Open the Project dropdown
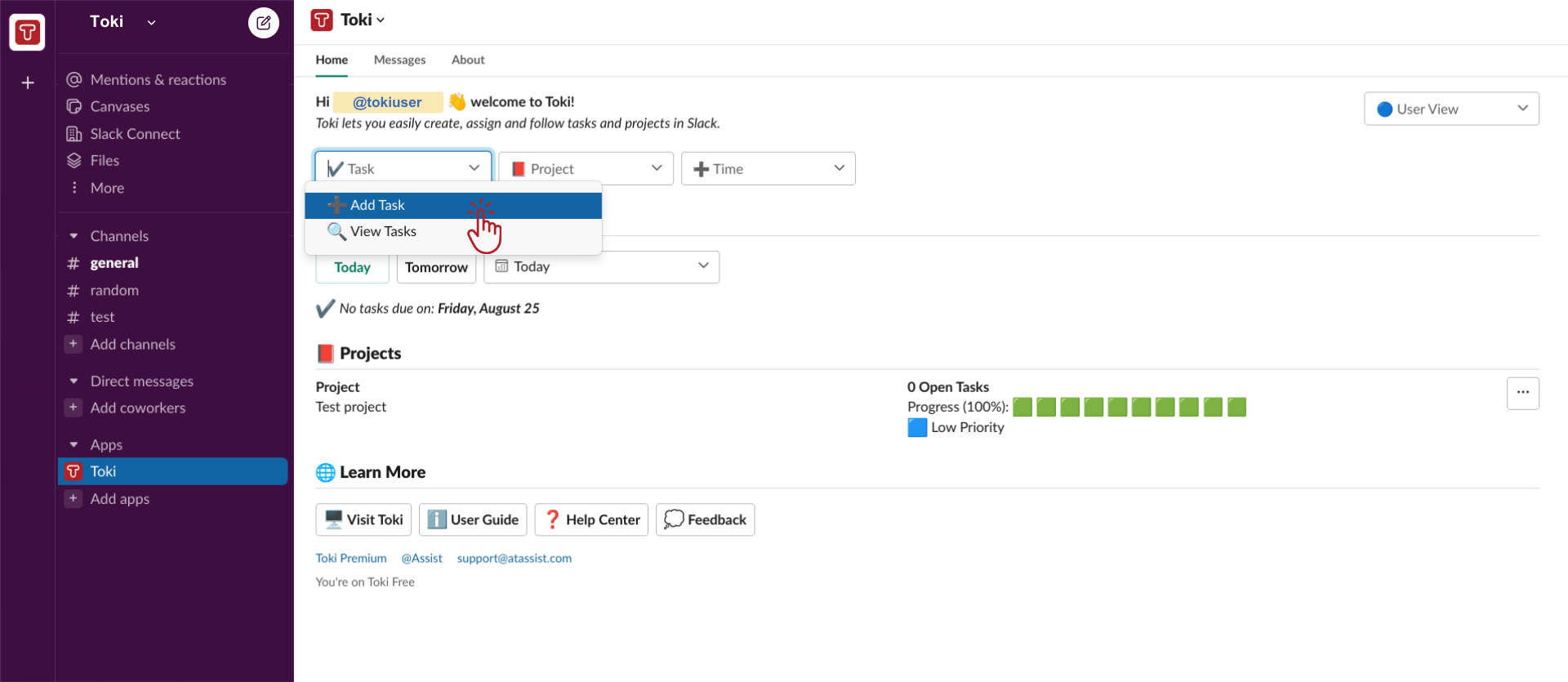This screenshot has width=1568, height=682. 586,168
